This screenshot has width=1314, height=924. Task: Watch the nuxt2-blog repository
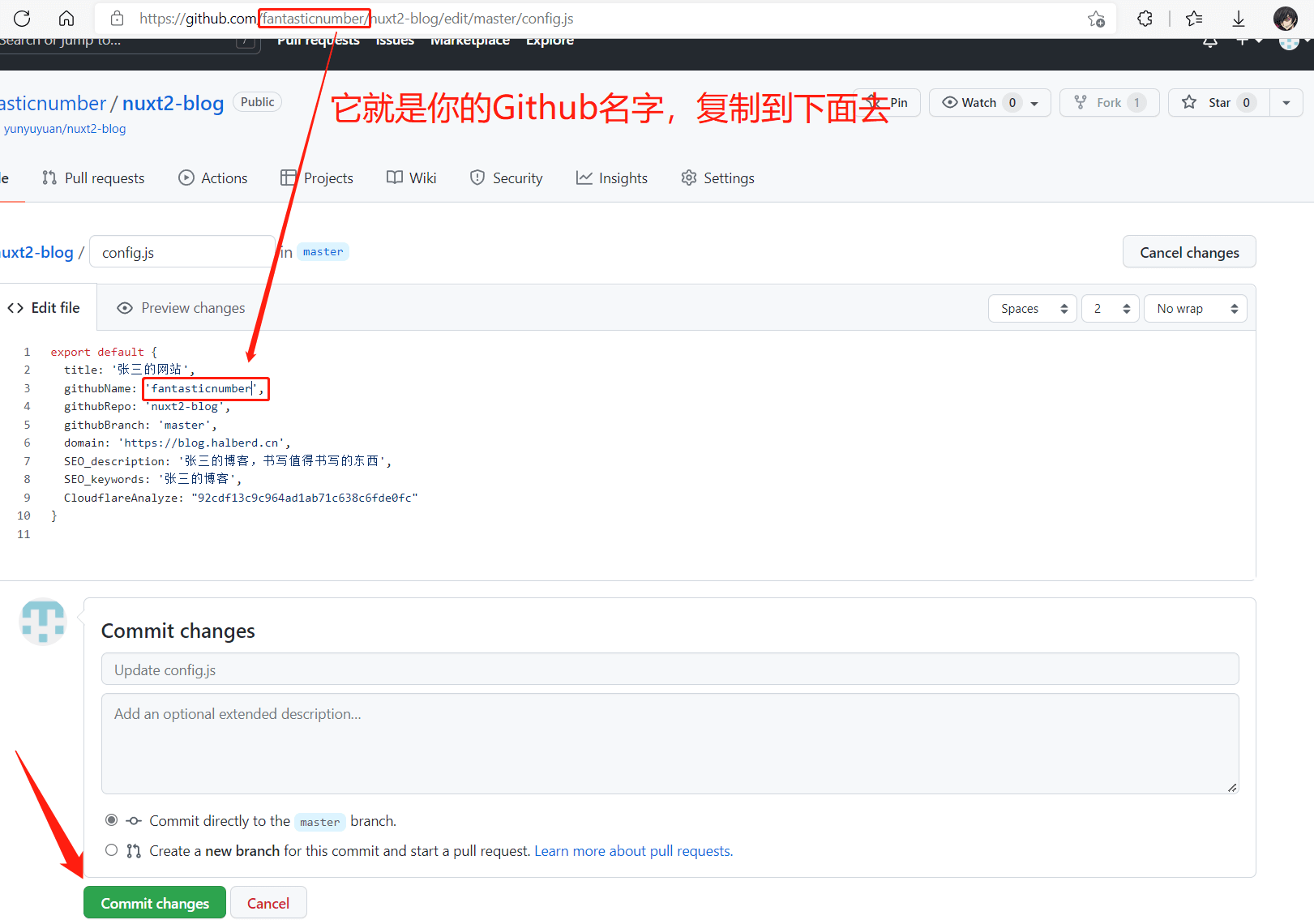tap(978, 102)
